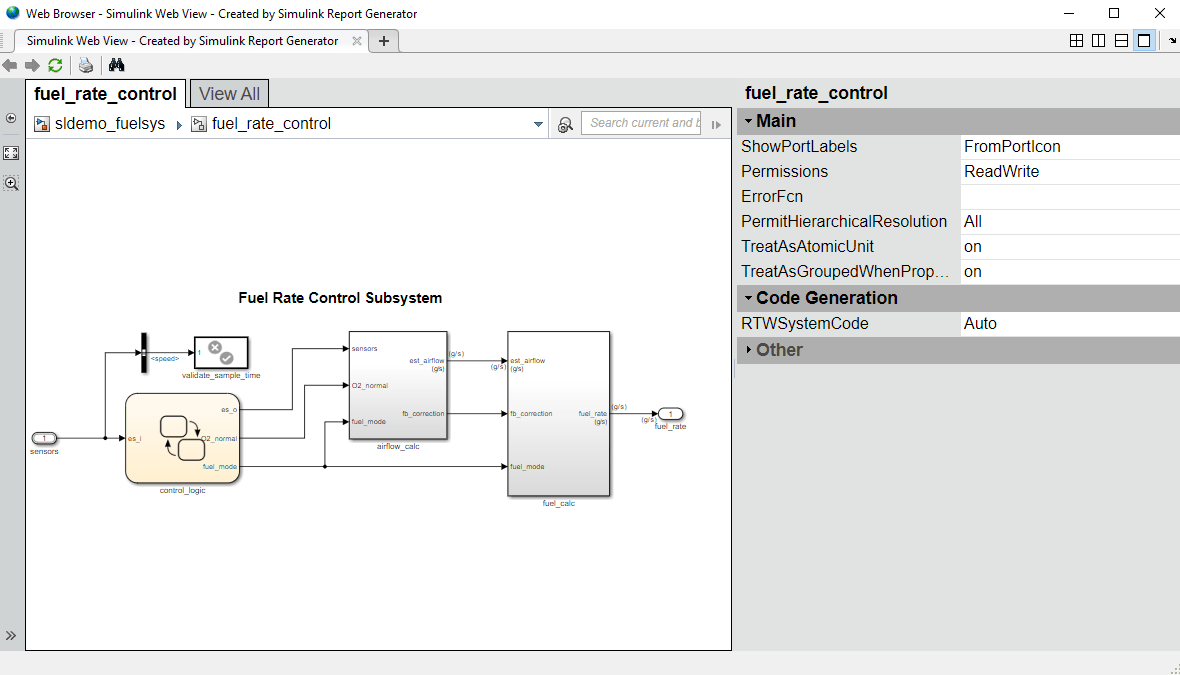1180x675 pixels.
Task: Expand the left sidebar with the double chevron
Action: 11,636
